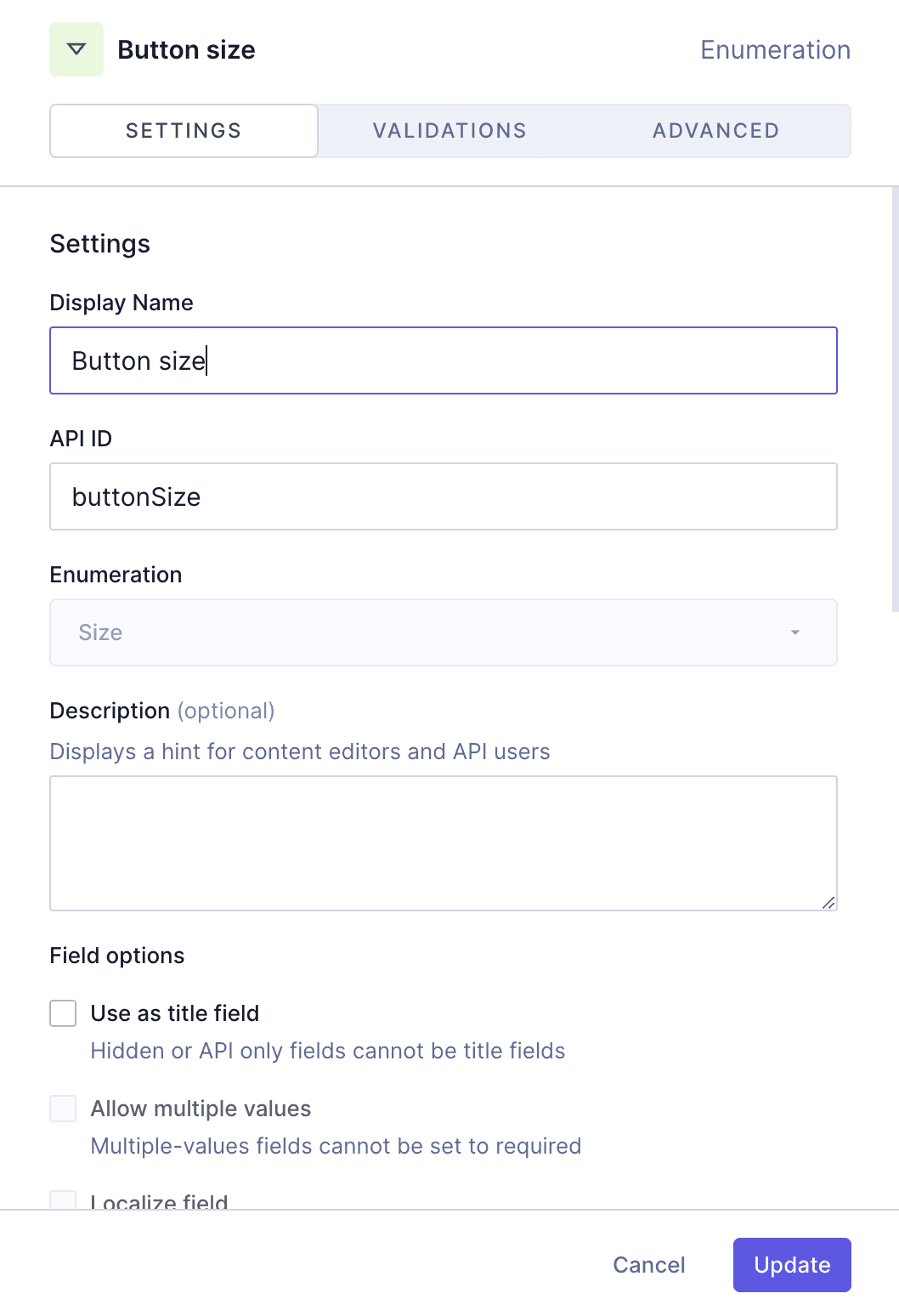The image size is (899, 1316).
Task: Expand the Enumeration selection list
Action: pyautogui.click(x=442, y=632)
